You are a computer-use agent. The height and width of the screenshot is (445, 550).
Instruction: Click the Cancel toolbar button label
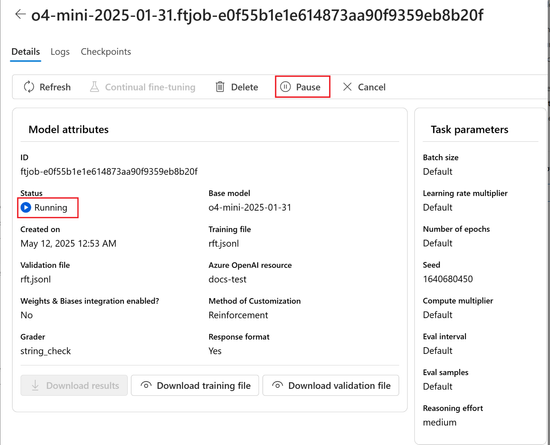pos(371,87)
